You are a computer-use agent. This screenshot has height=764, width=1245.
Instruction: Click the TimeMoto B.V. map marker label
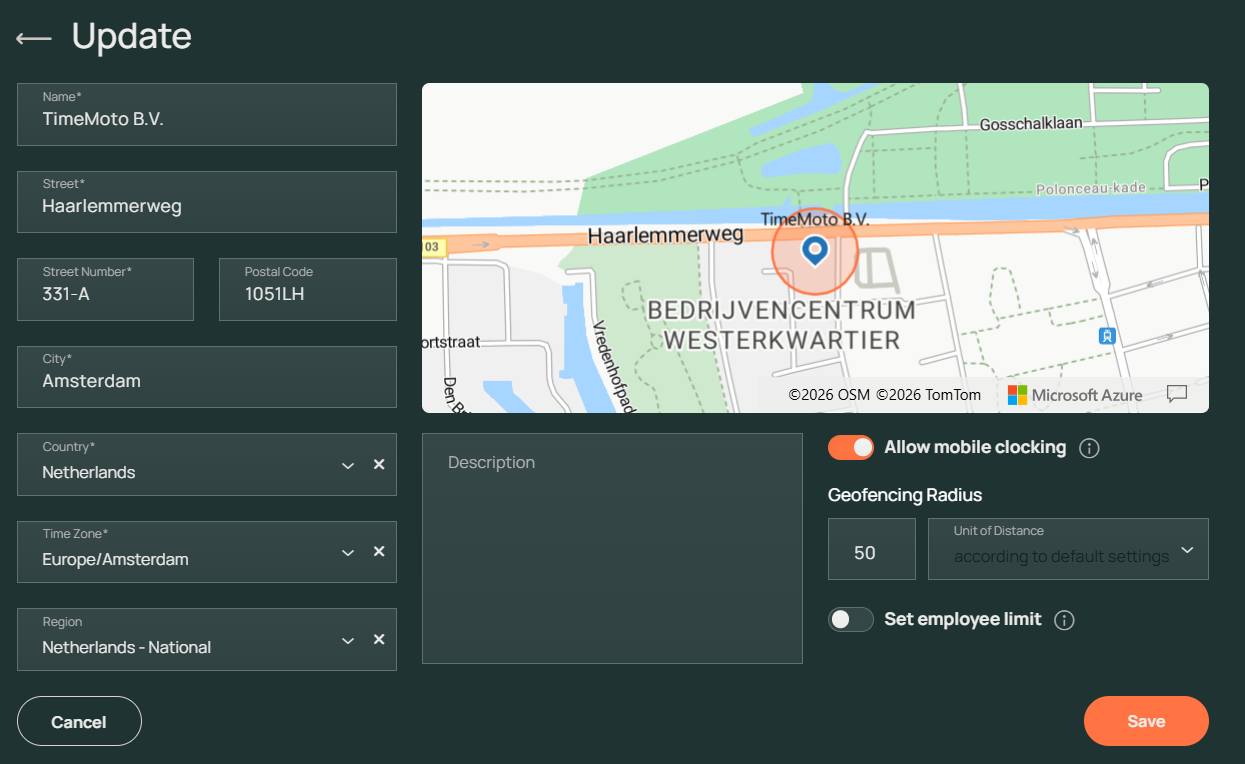(815, 218)
